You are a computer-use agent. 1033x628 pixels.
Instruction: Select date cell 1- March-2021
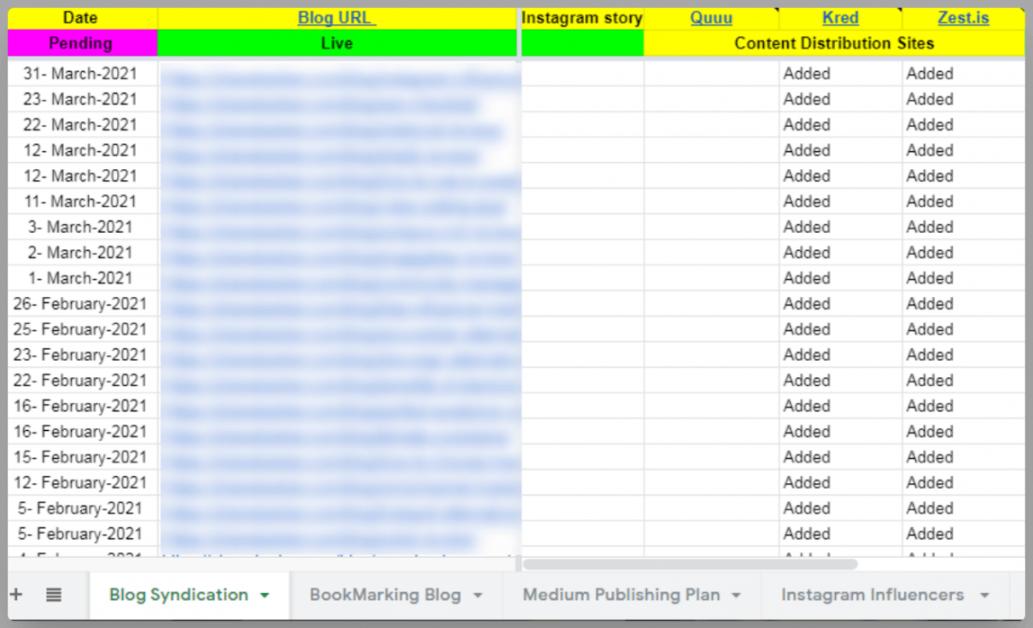point(82,278)
